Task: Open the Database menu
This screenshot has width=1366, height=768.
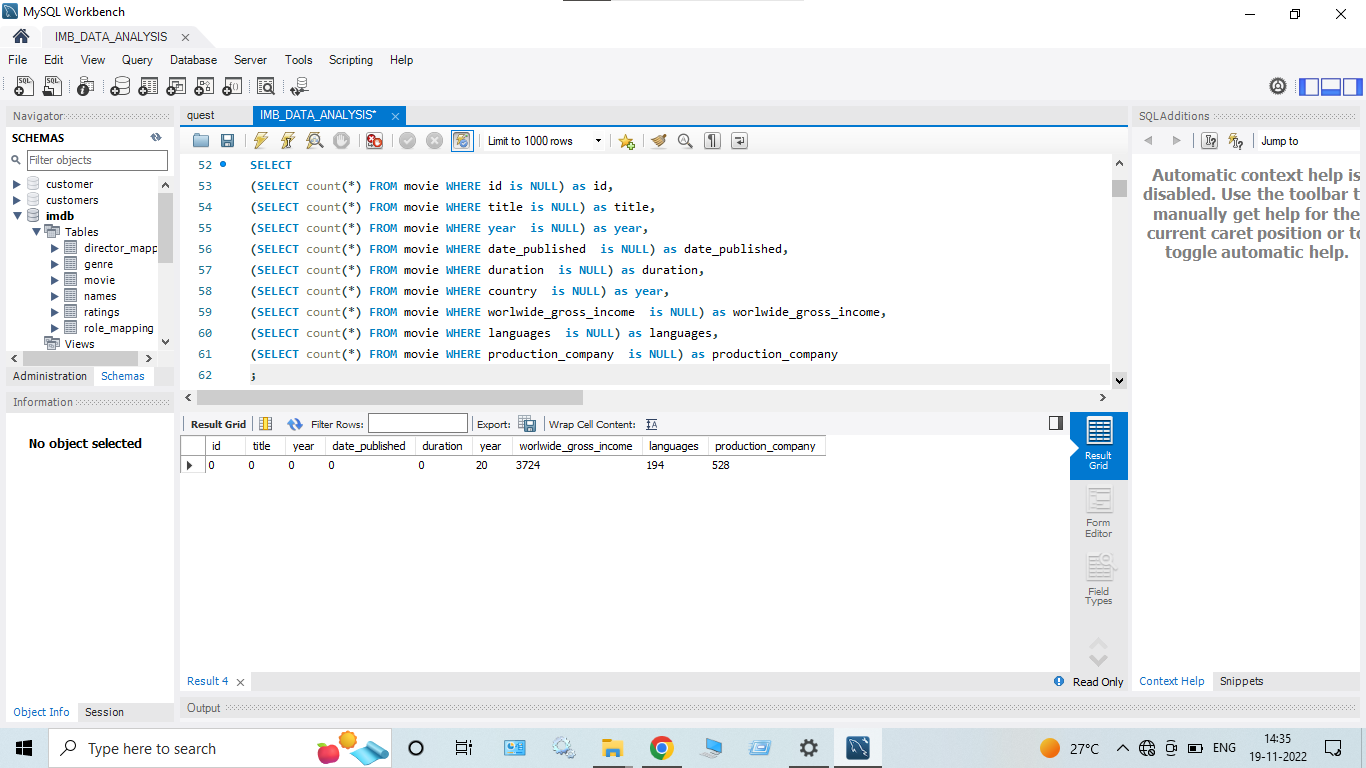Action: tap(193, 60)
